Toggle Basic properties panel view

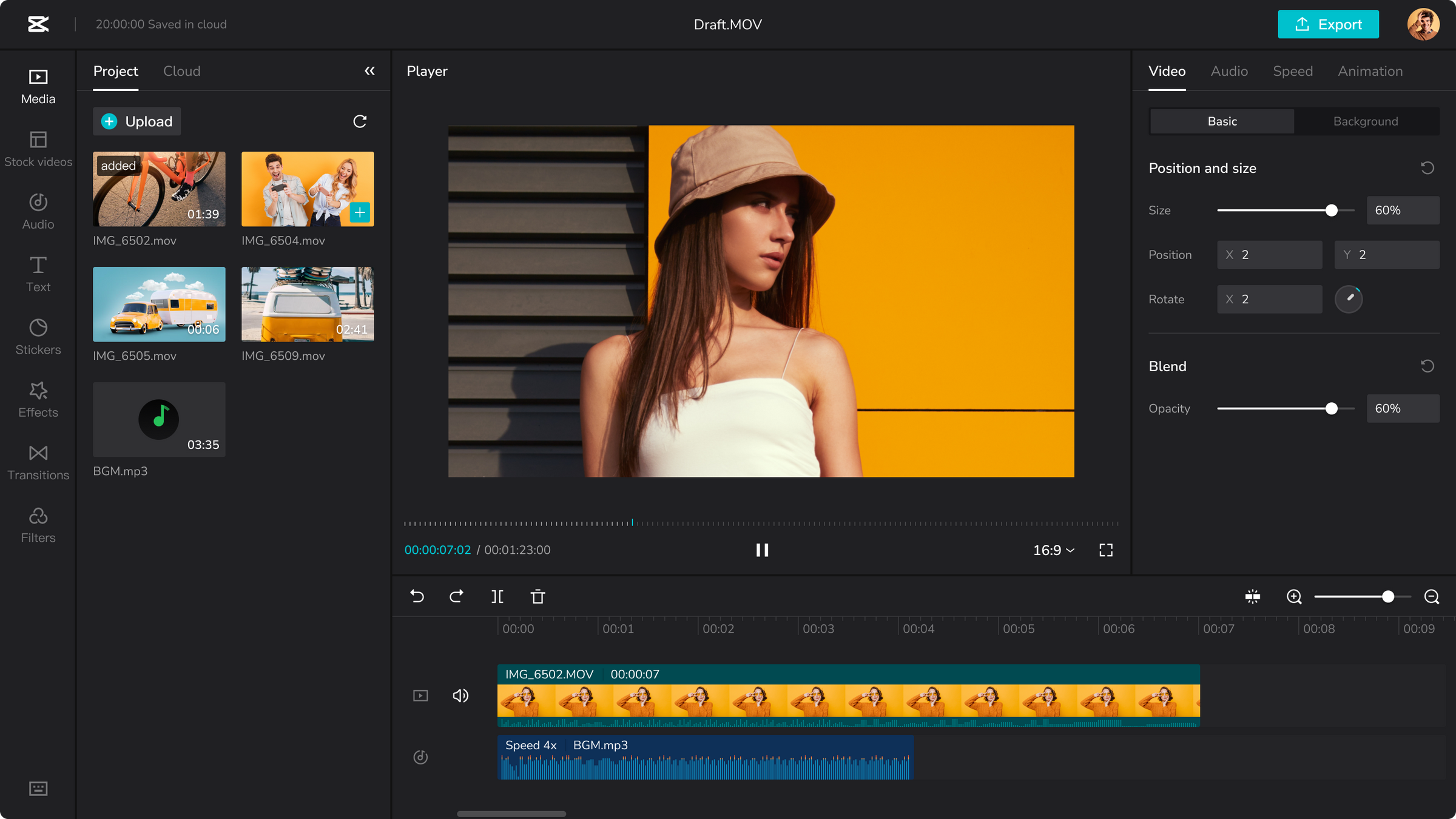tap(1222, 121)
